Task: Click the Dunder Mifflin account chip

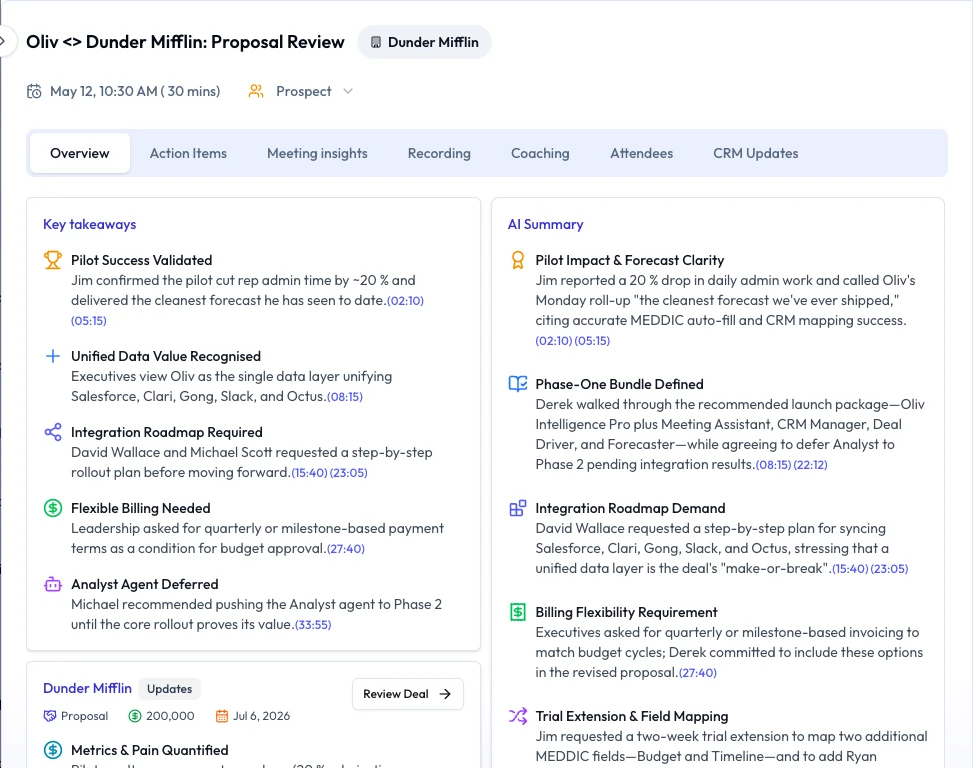Action: coord(424,42)
